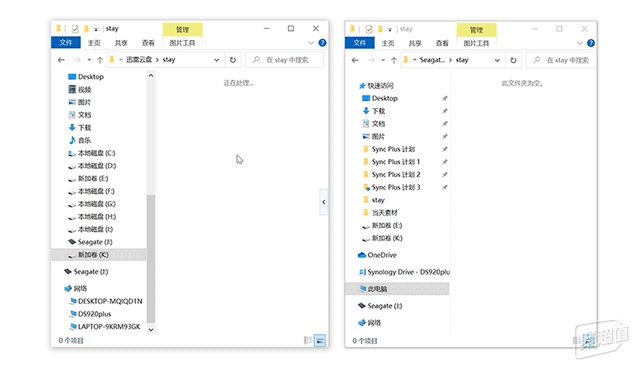This screenshot has height=370, width=640.
Task: Expand address bar history in right window
Action: point(497,60)
